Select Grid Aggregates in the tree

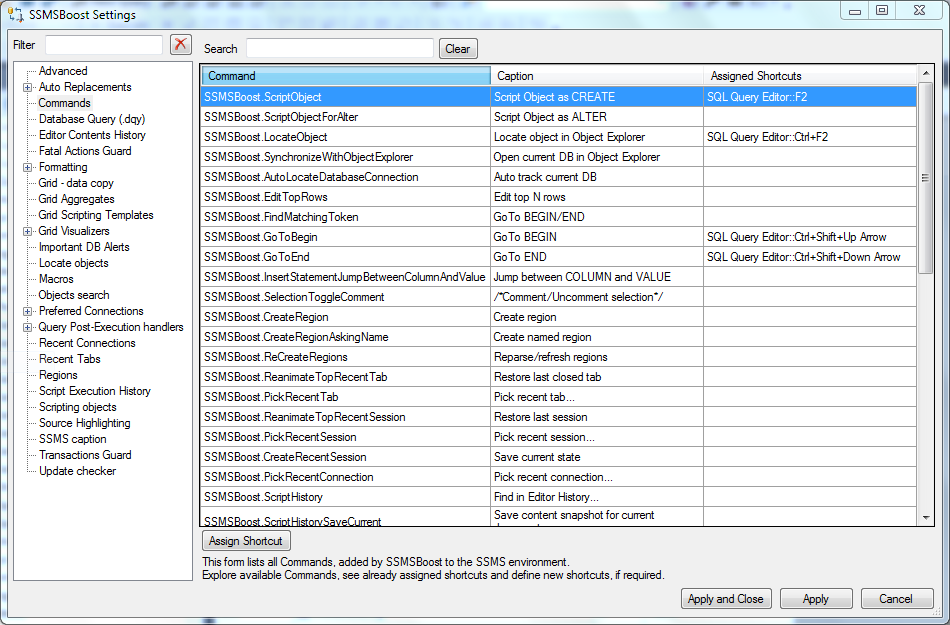tap(76, 199)
